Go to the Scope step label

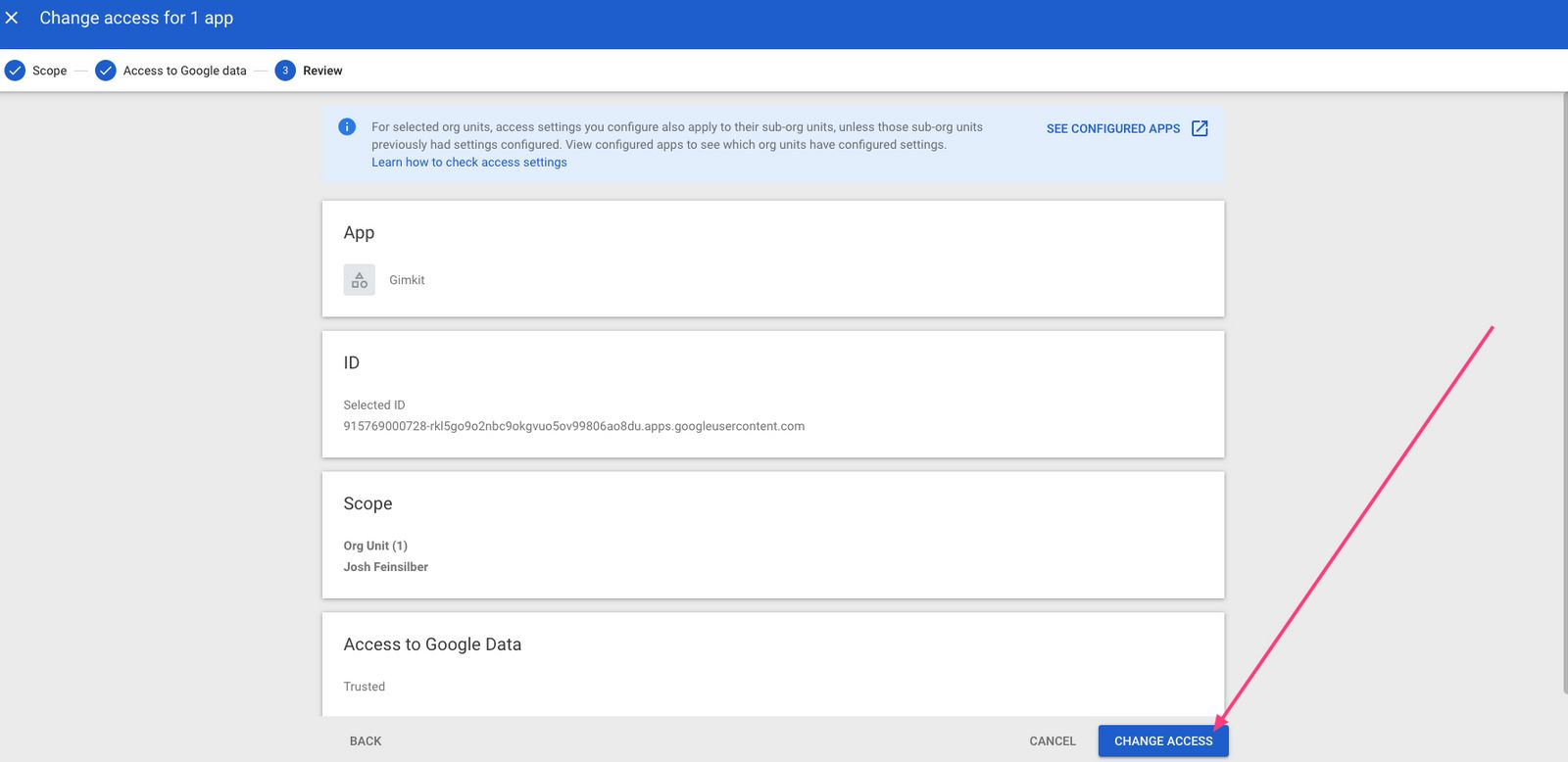point(50,71)
